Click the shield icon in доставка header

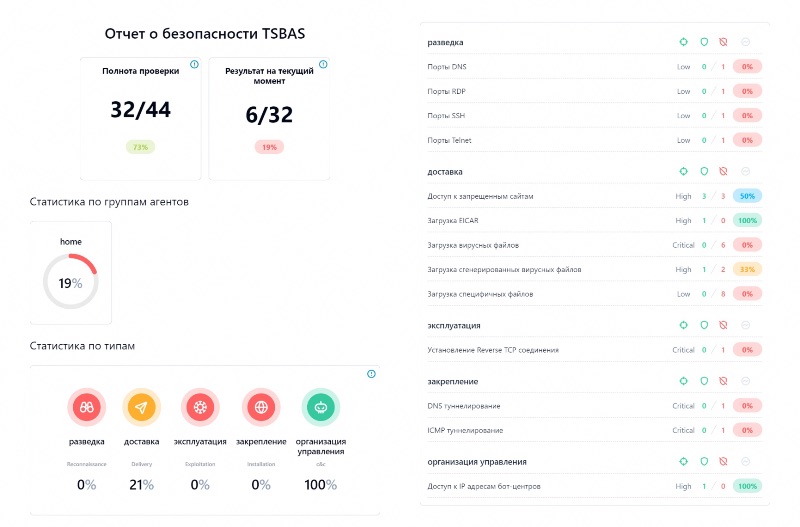point(704,172)
